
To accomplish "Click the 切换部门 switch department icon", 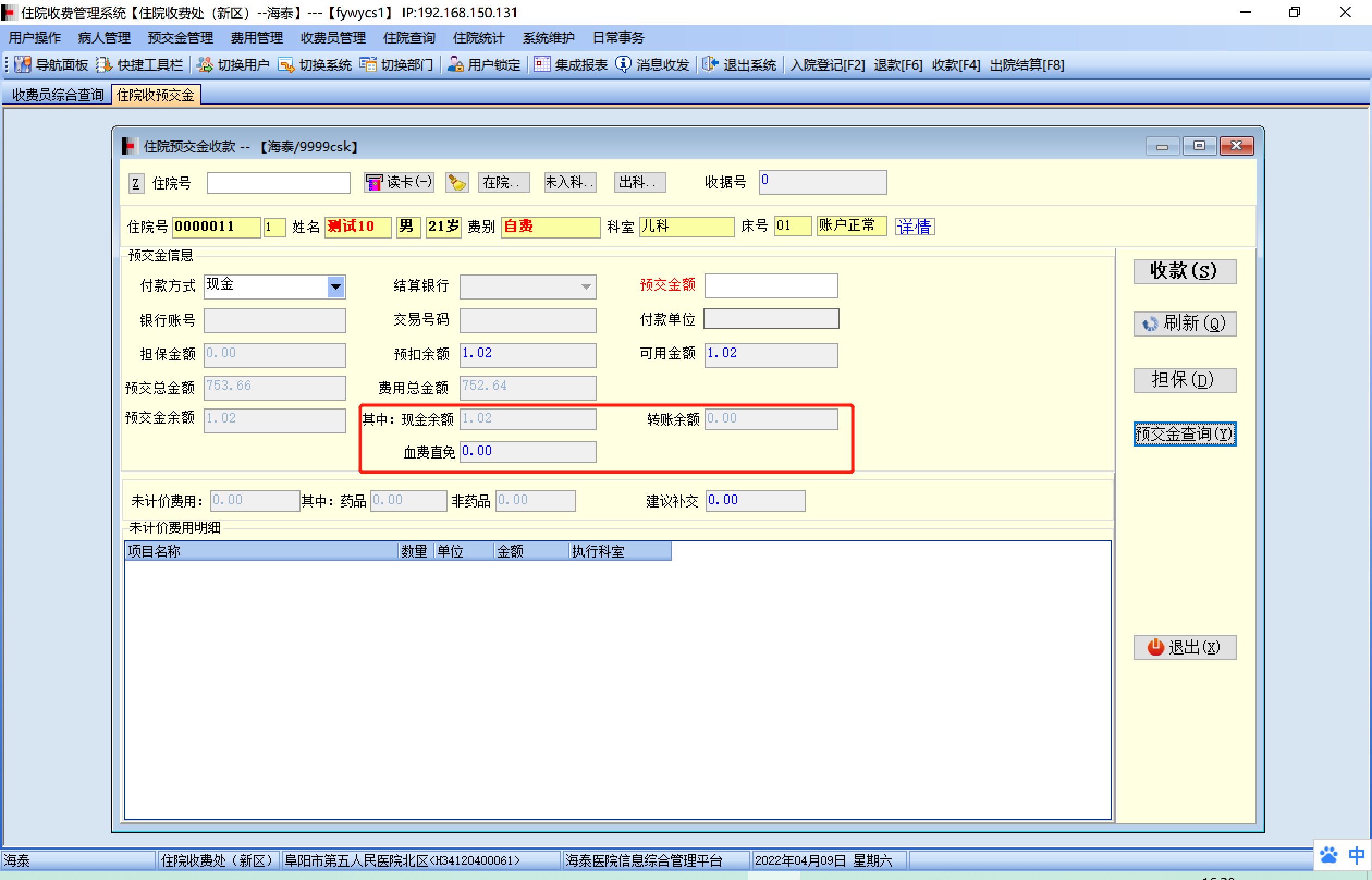I will (368, 65).
